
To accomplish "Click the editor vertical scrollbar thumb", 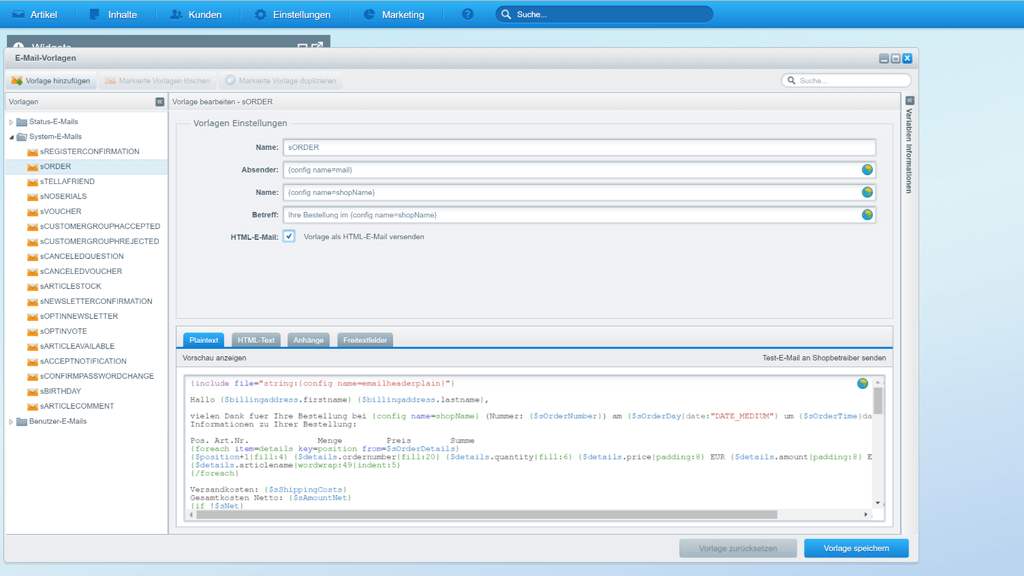I will (x=878, y=401).
